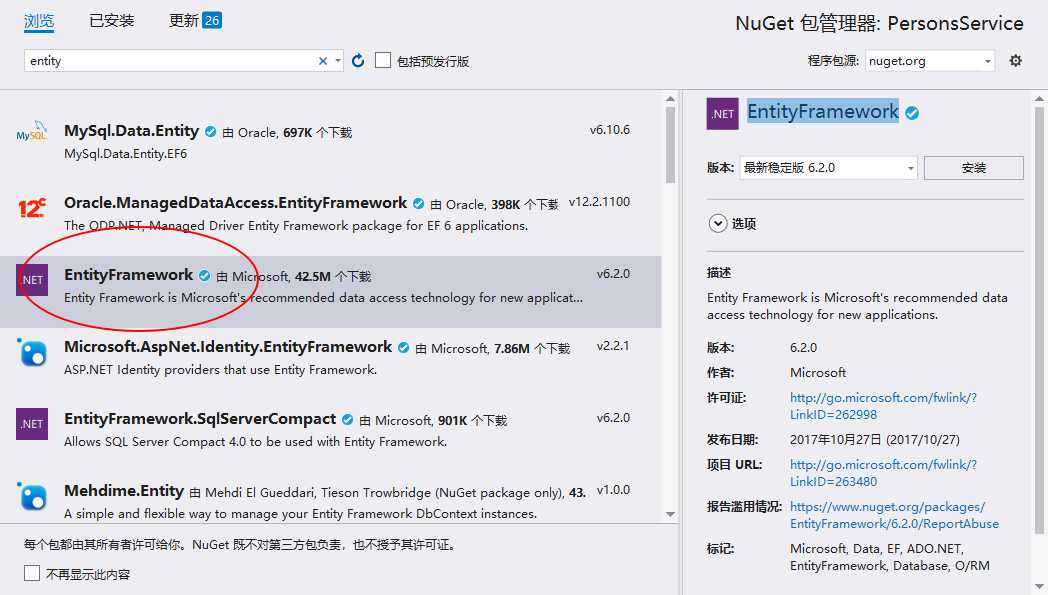Click verified badge of Microsoft.AspNet.Identity.EntityFramework
This screenshot has width=1048, height=595.
[x=404, y=348]
